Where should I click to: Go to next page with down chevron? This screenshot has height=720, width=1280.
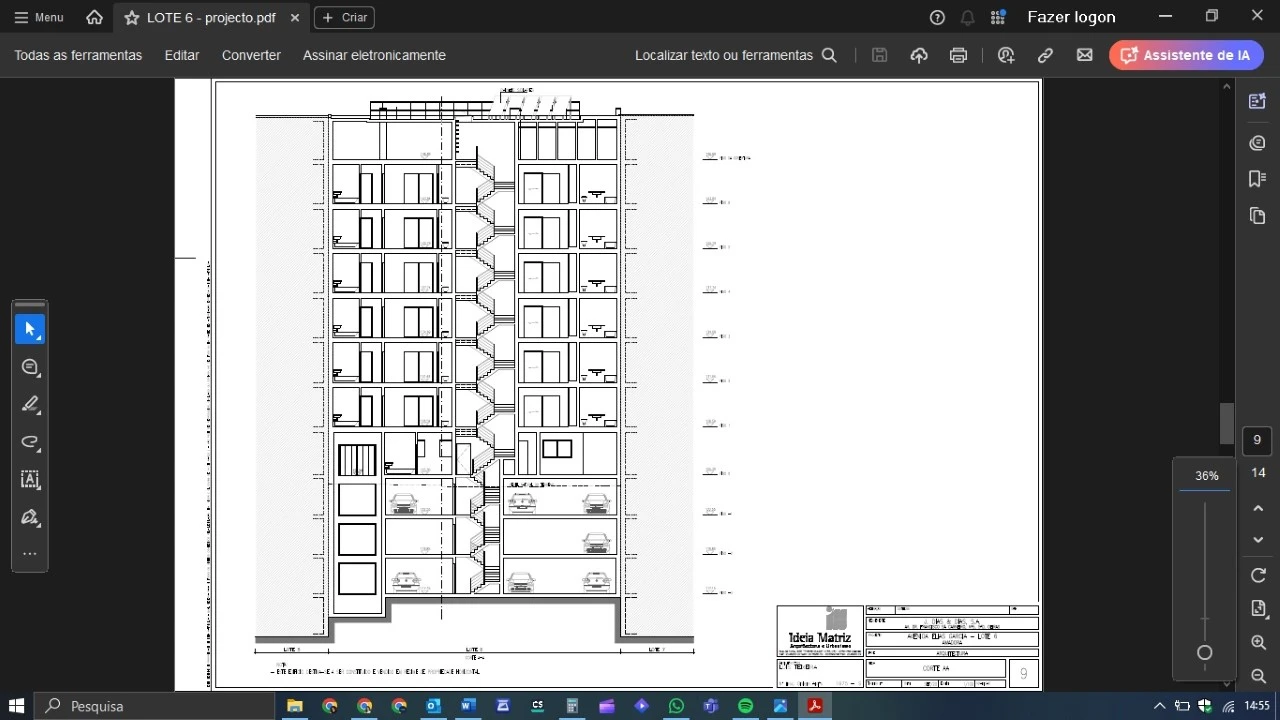click(x=1258, y=540)
